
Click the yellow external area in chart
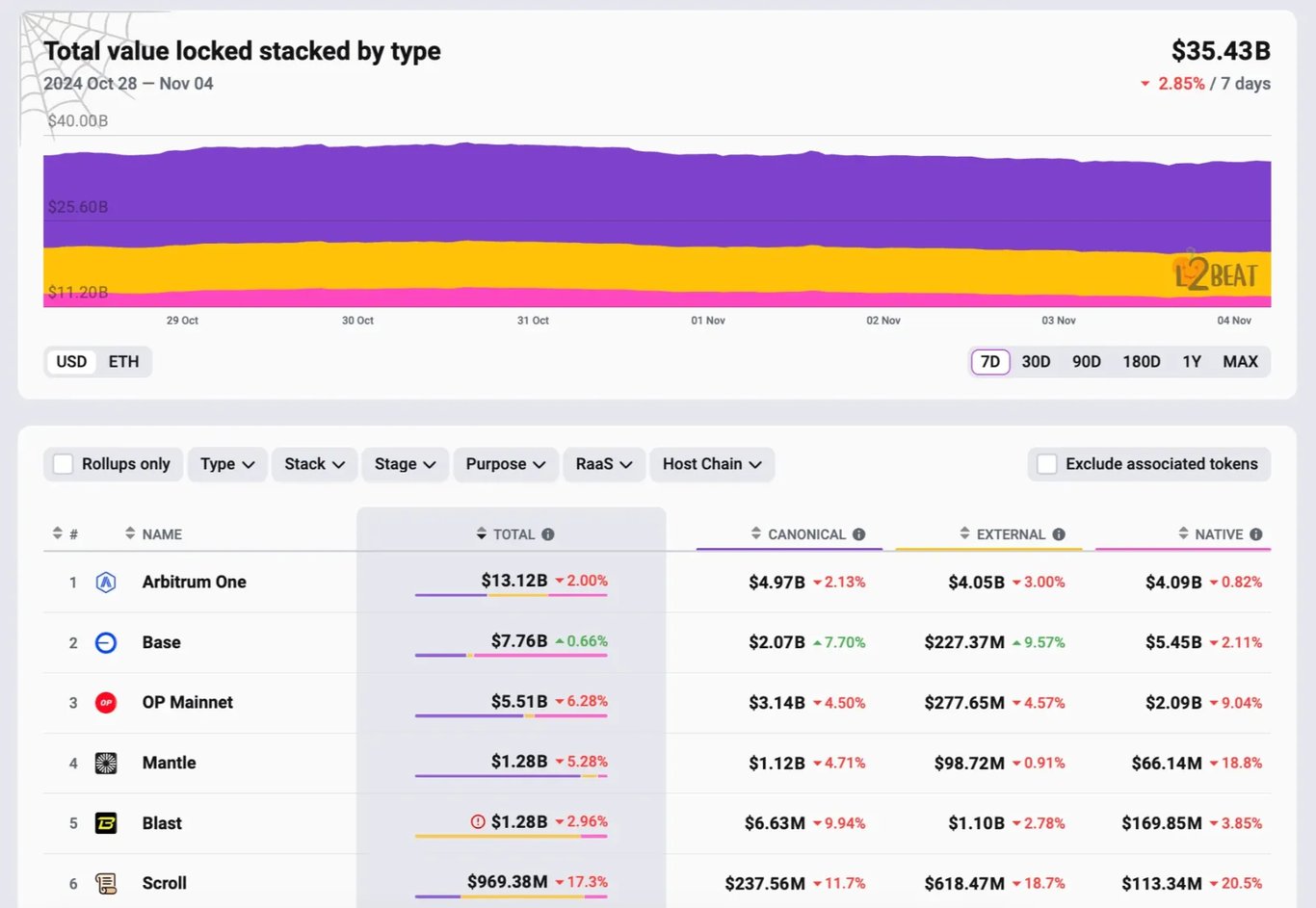coord(657,268)
